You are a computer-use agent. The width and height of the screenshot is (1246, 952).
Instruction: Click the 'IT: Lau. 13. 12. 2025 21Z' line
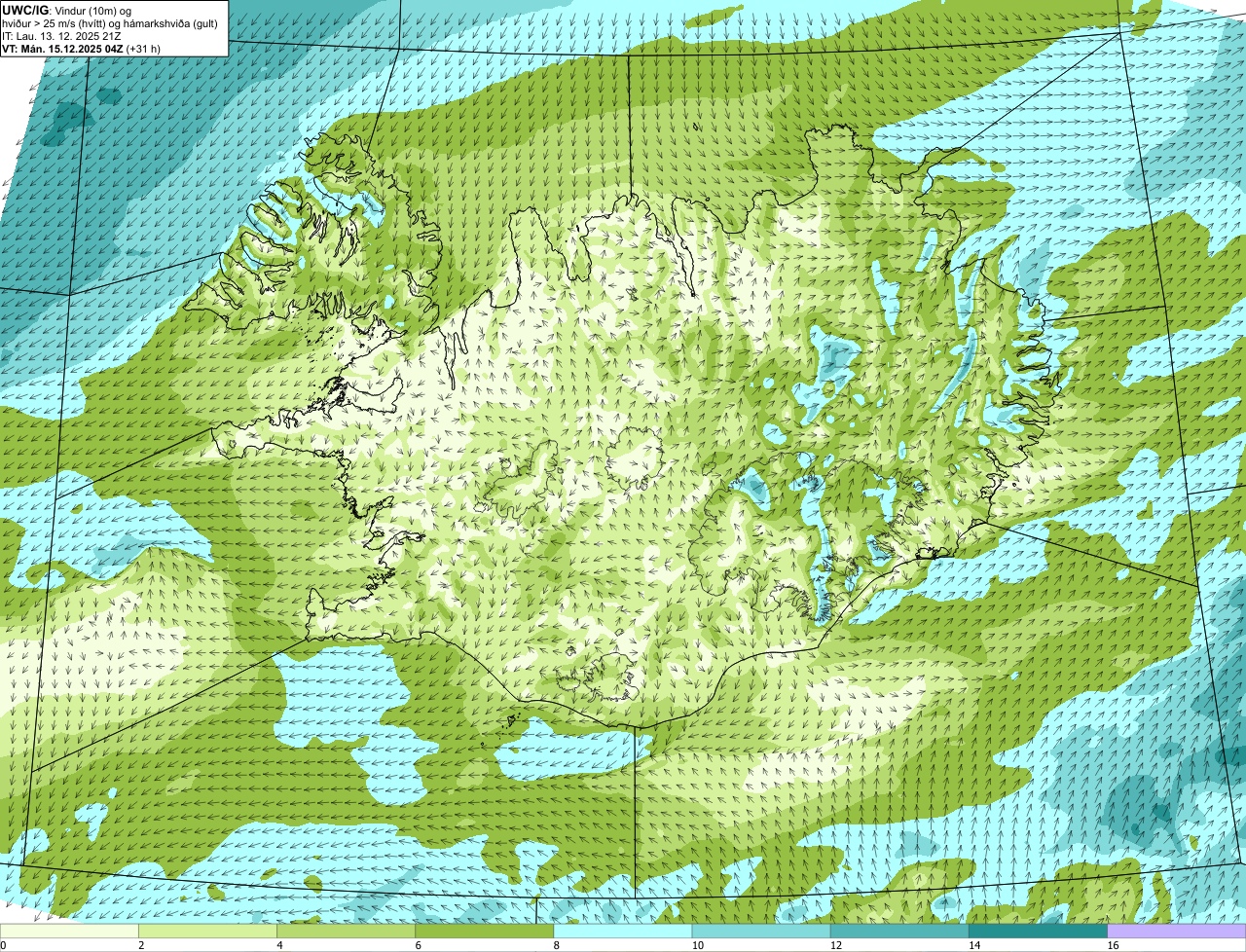click(61, 36)
